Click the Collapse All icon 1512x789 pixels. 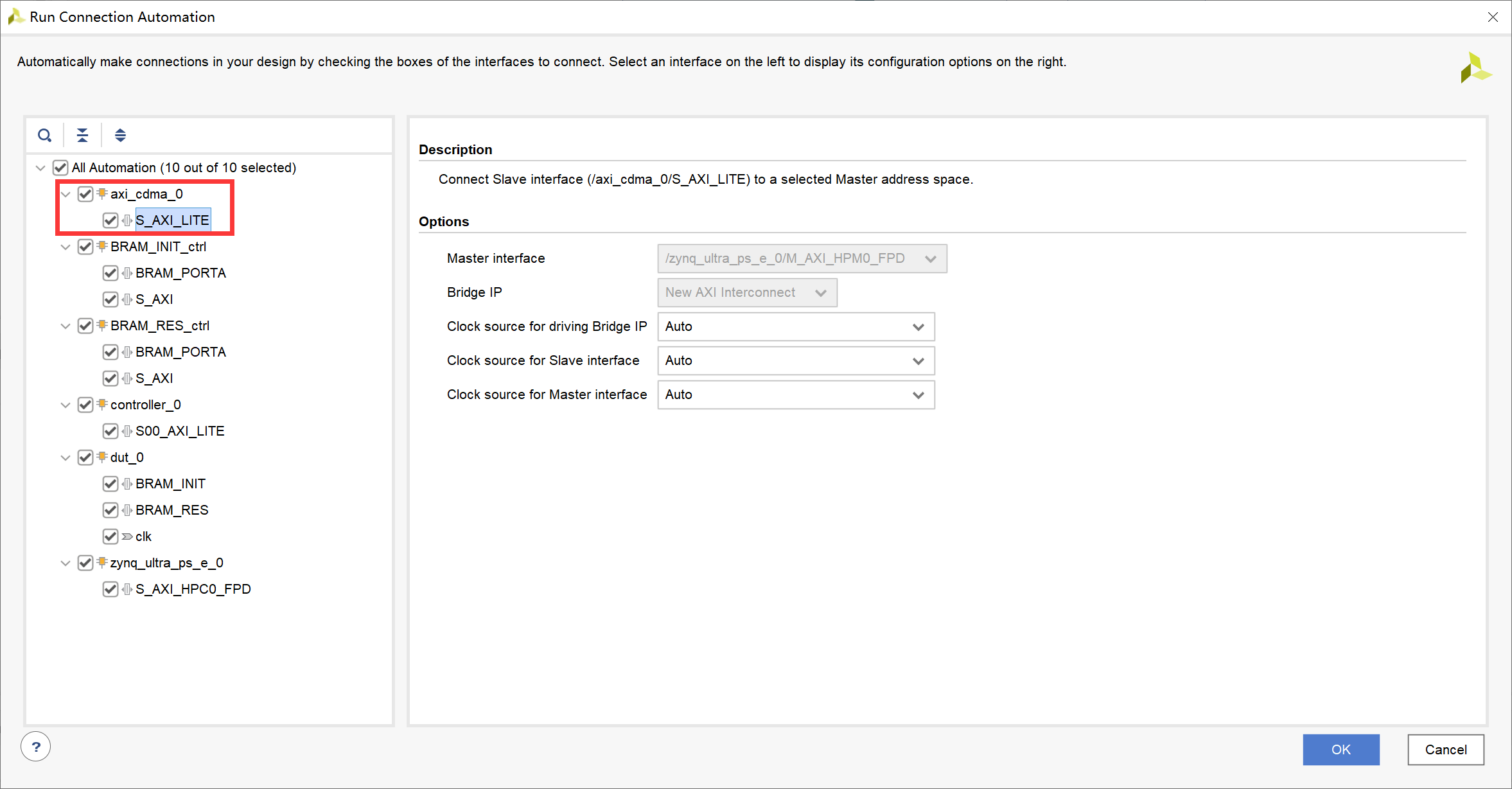[x=82, y=135]
